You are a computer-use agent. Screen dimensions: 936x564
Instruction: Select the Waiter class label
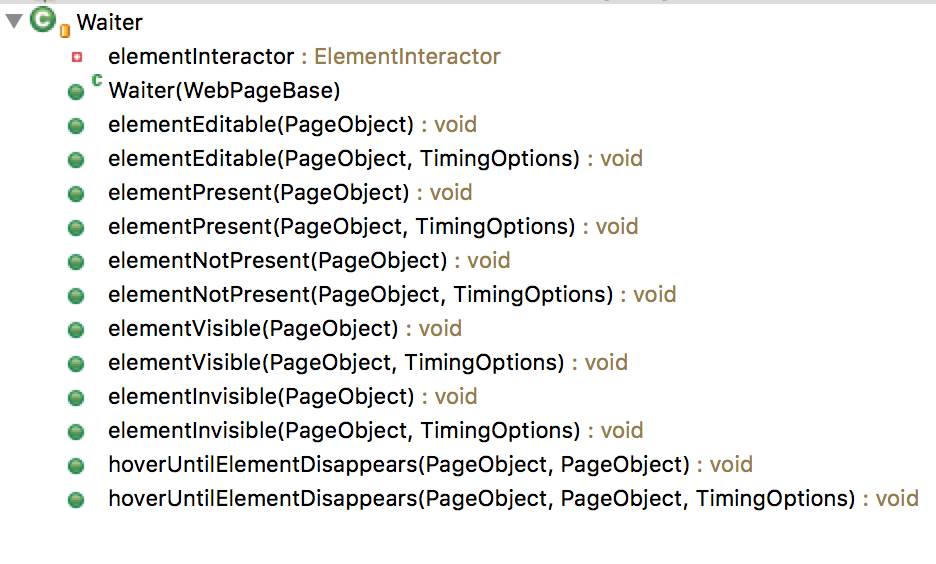tap(109, 22)
